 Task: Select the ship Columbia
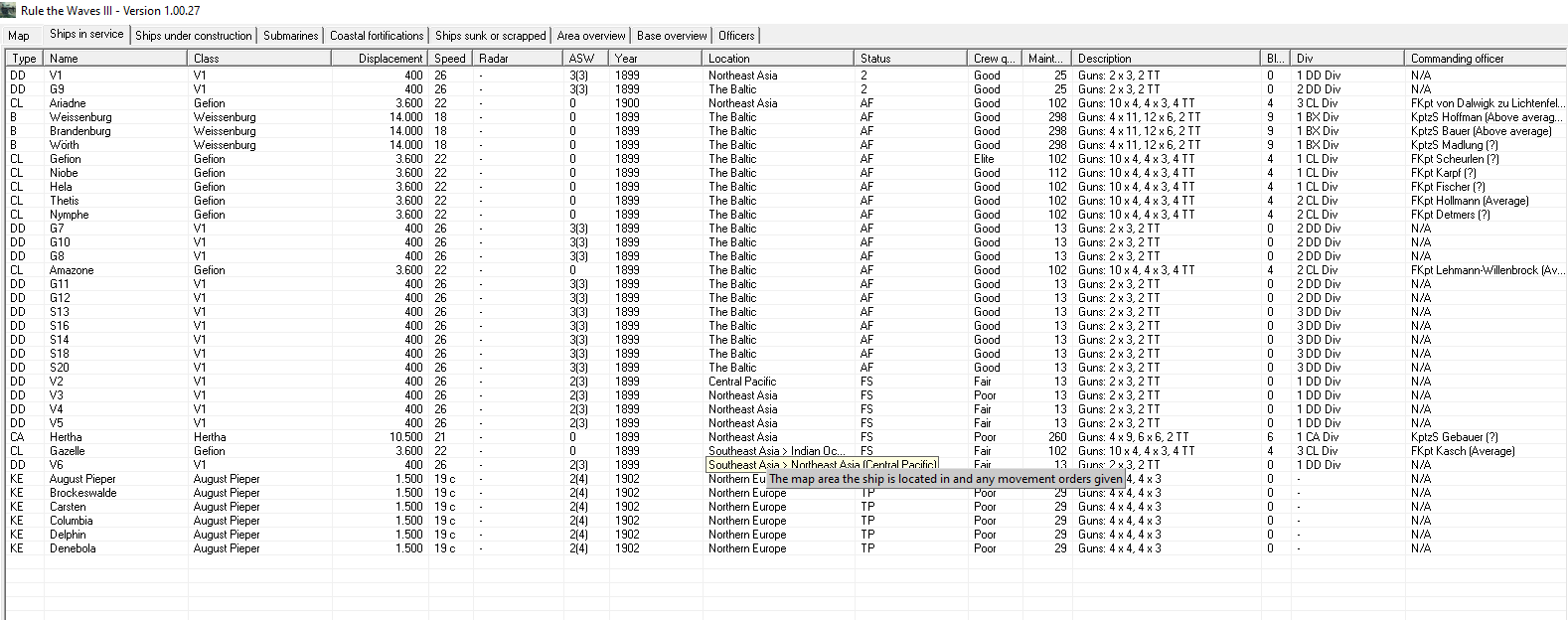72,521
